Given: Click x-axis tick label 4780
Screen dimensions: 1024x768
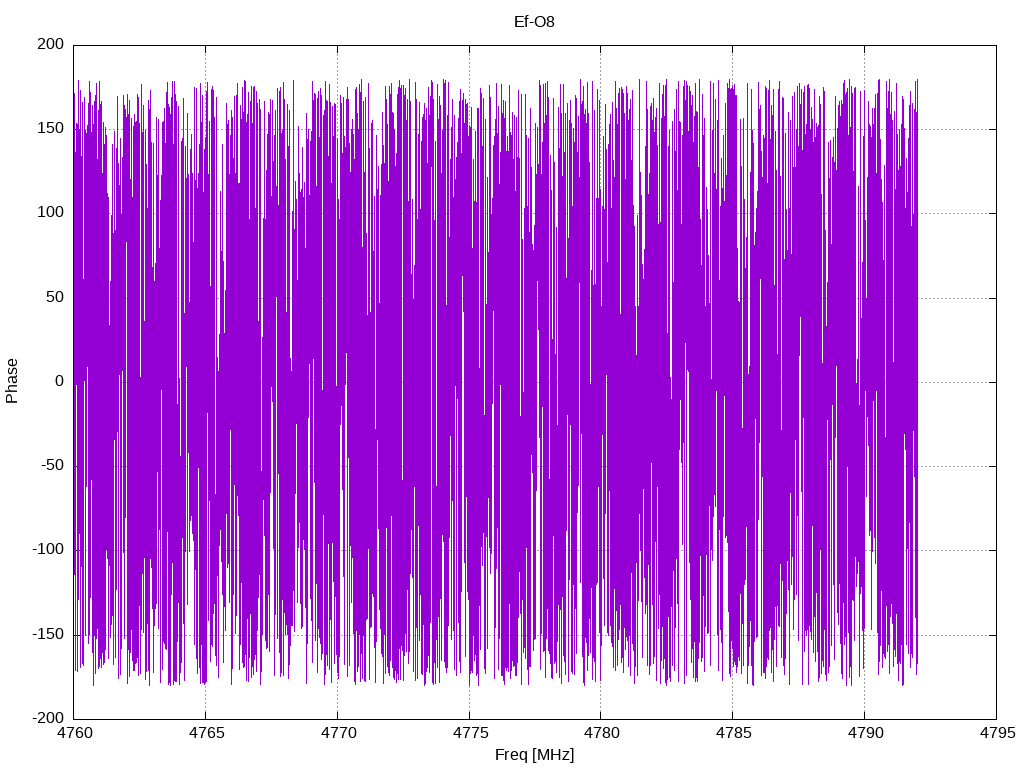Looking at the screenshot, I should click(601, 733).
